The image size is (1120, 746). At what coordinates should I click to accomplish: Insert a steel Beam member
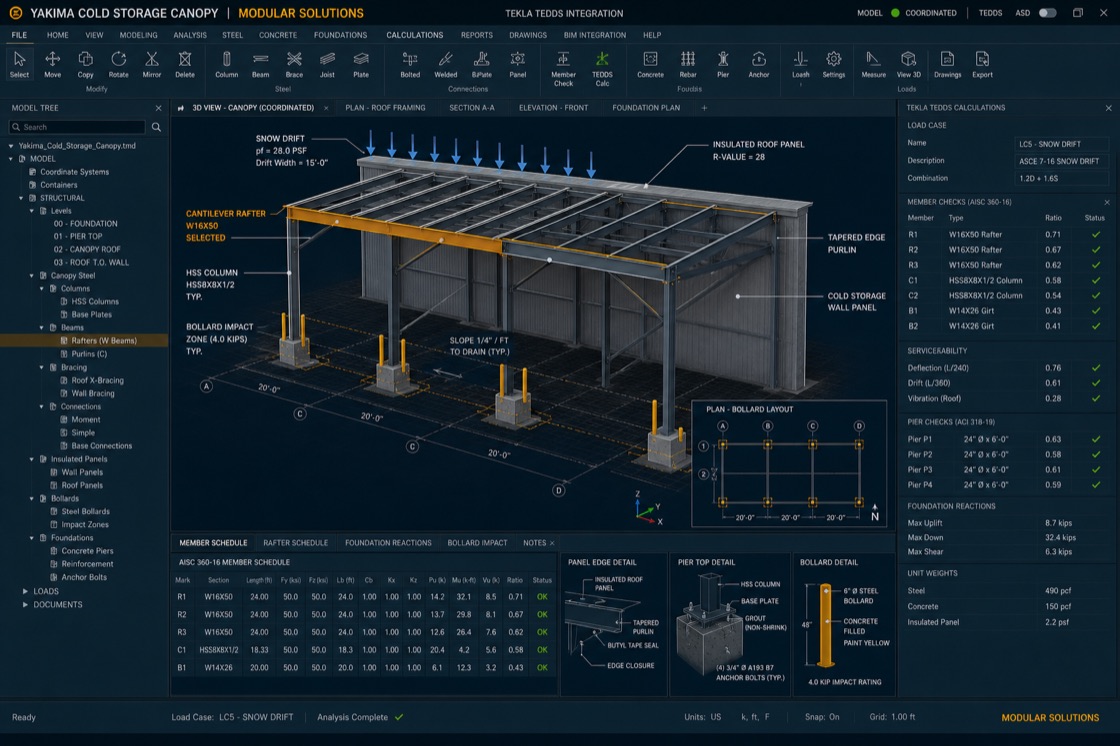coord(261,64)
